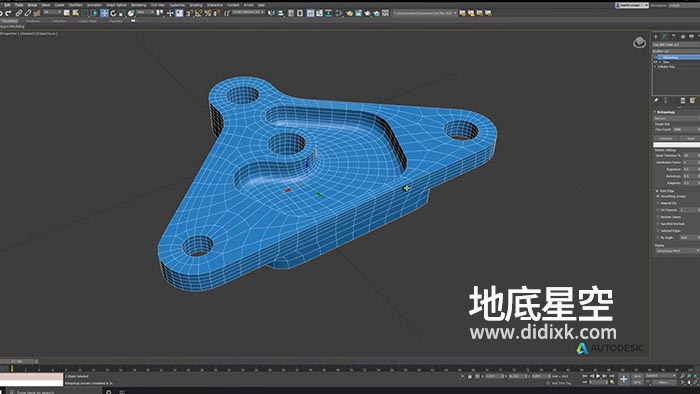Activate the Select and Rotate tool
This screenshot has height=394, width=700.
click(113, 13)
